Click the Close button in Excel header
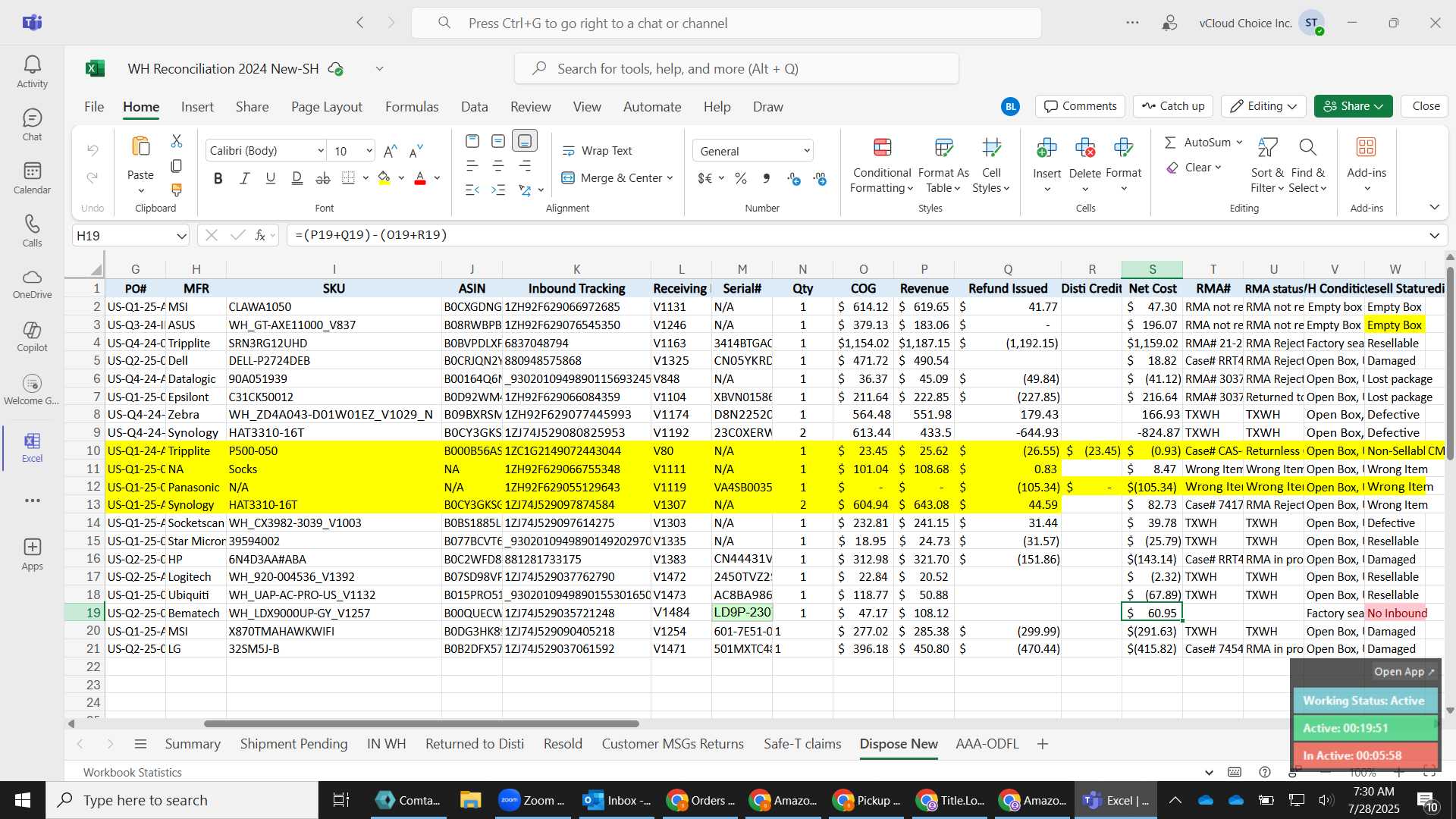The height and width of the screenshot is (819, 1456). point(1426,106)
